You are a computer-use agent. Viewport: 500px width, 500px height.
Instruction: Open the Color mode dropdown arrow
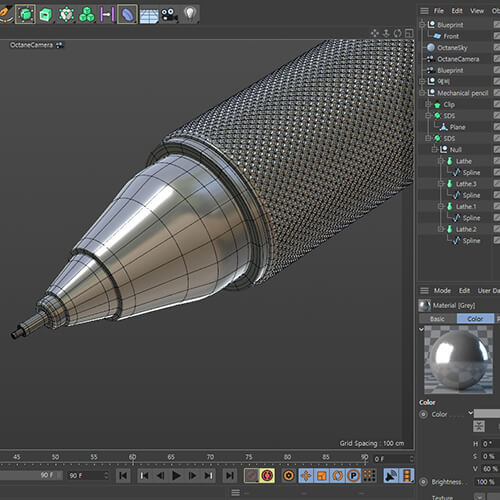(x=470, y=413)
